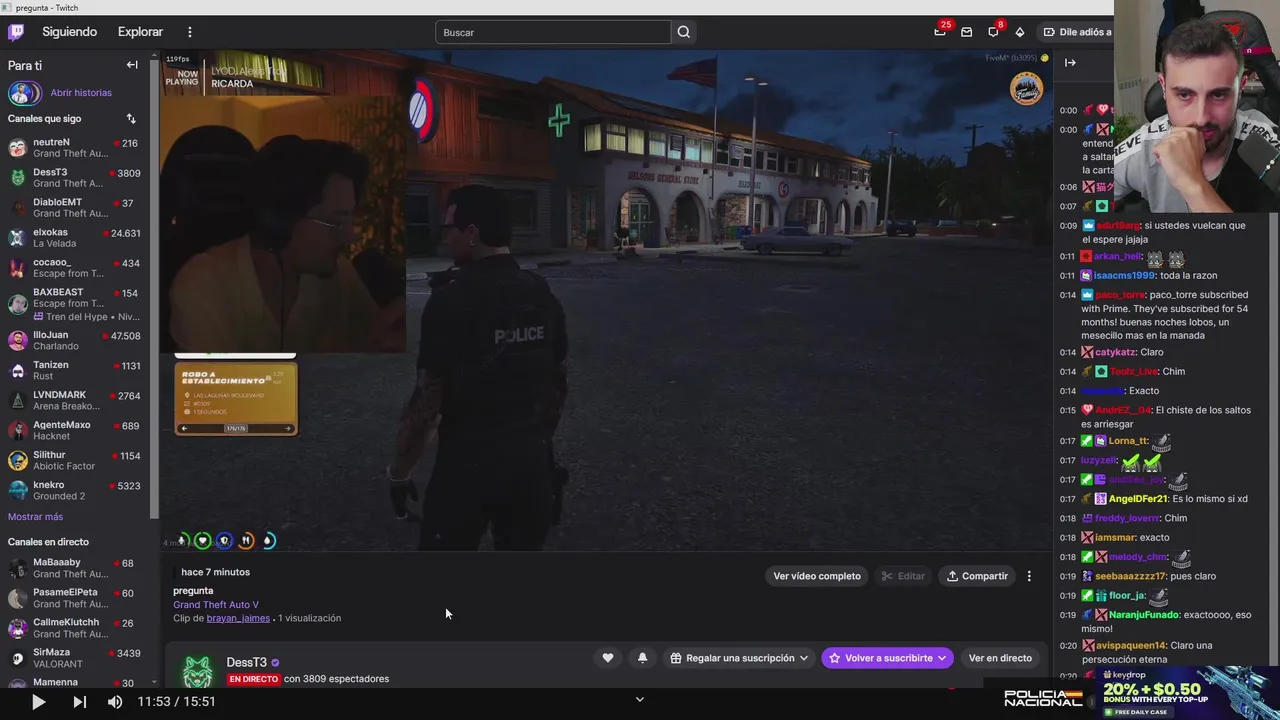1280x720 pixels.
Task: Click the Ver vídeo completo button
Action: pyautogui.click(x=817, y=576)
